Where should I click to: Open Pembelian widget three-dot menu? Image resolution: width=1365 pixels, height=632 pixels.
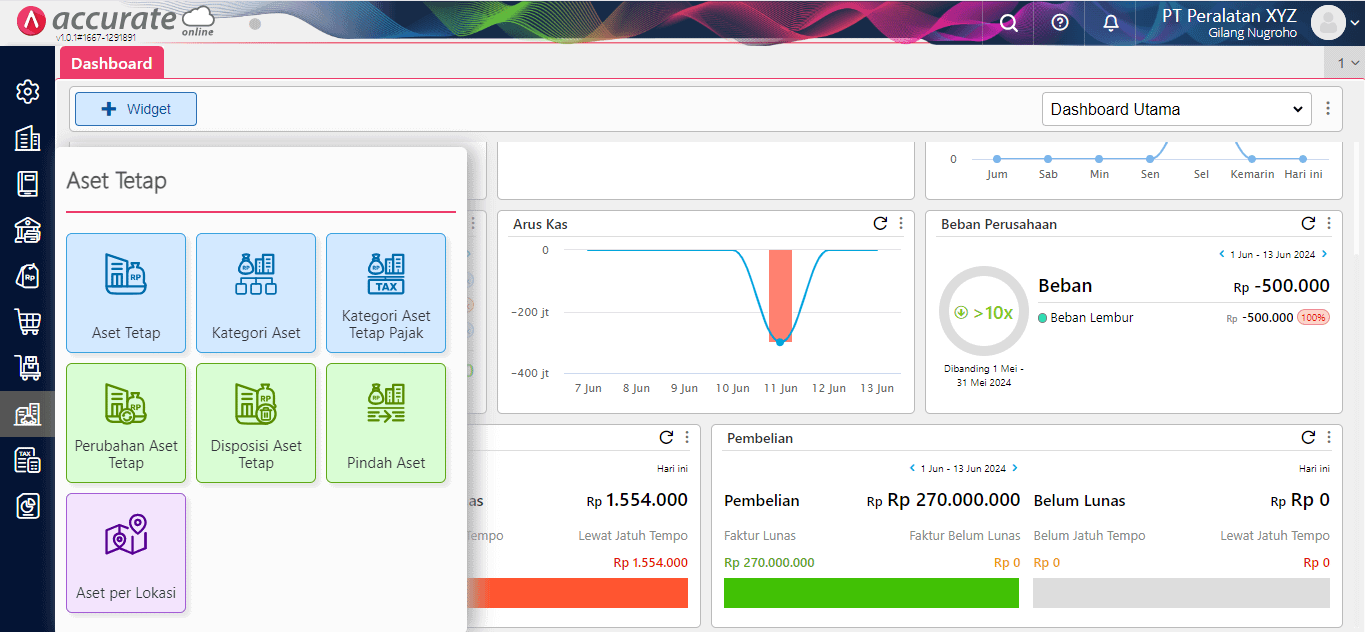pos(1329,438)
